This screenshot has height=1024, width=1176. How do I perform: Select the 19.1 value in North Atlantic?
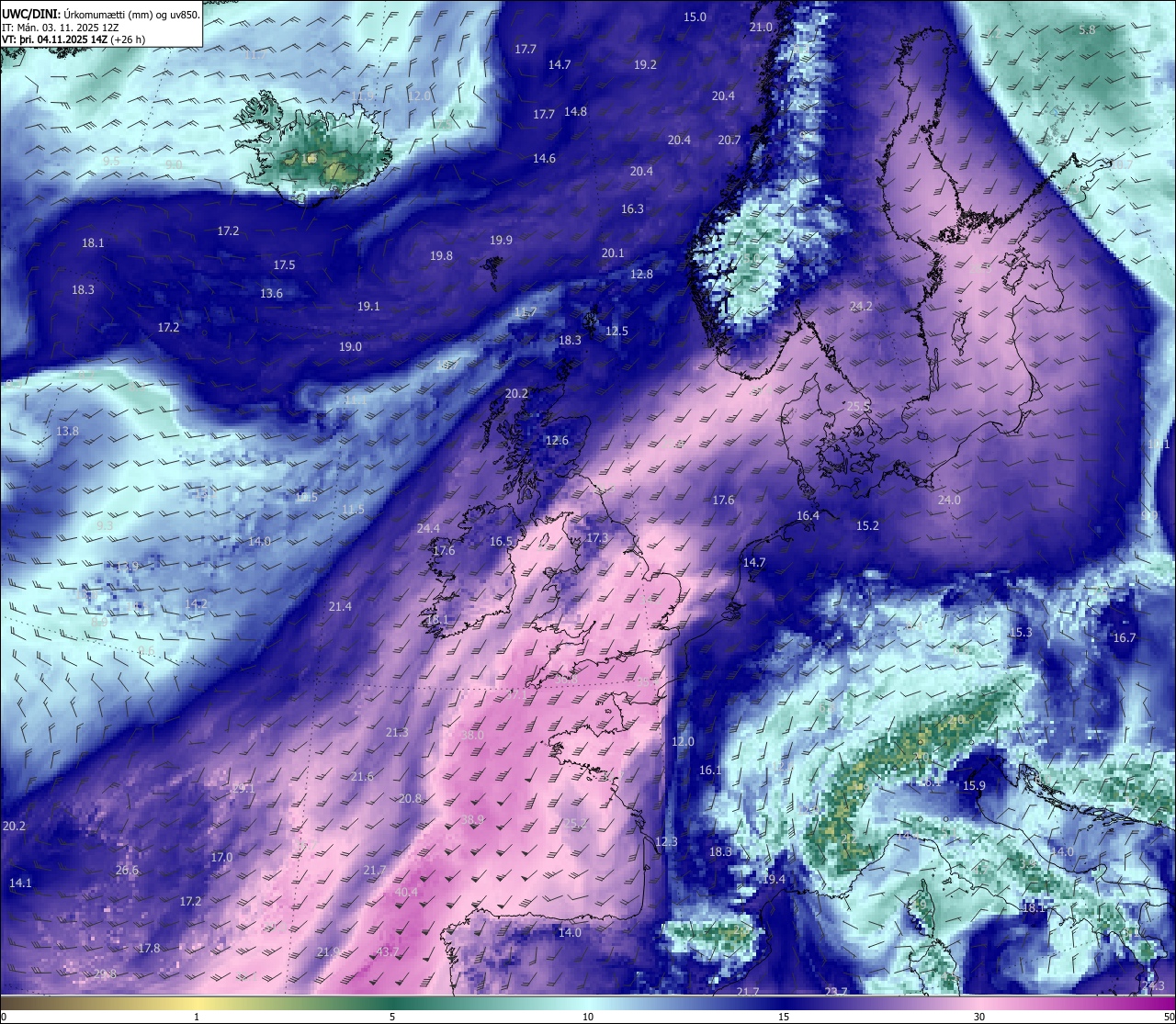(x=368, y=306)
